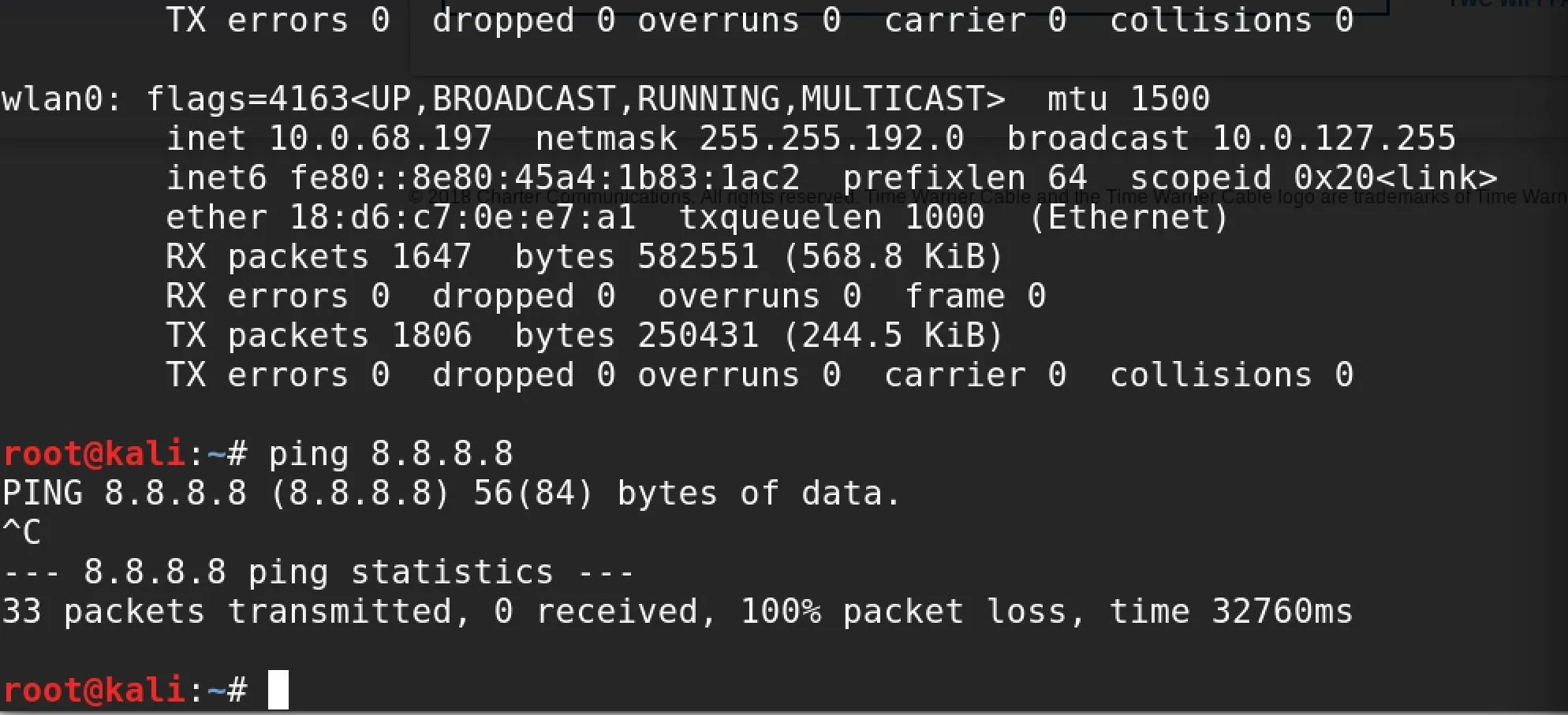Click the ^C interrupt line
The height and width of the screenshot is (715, 1568).
tap(21, 533)
